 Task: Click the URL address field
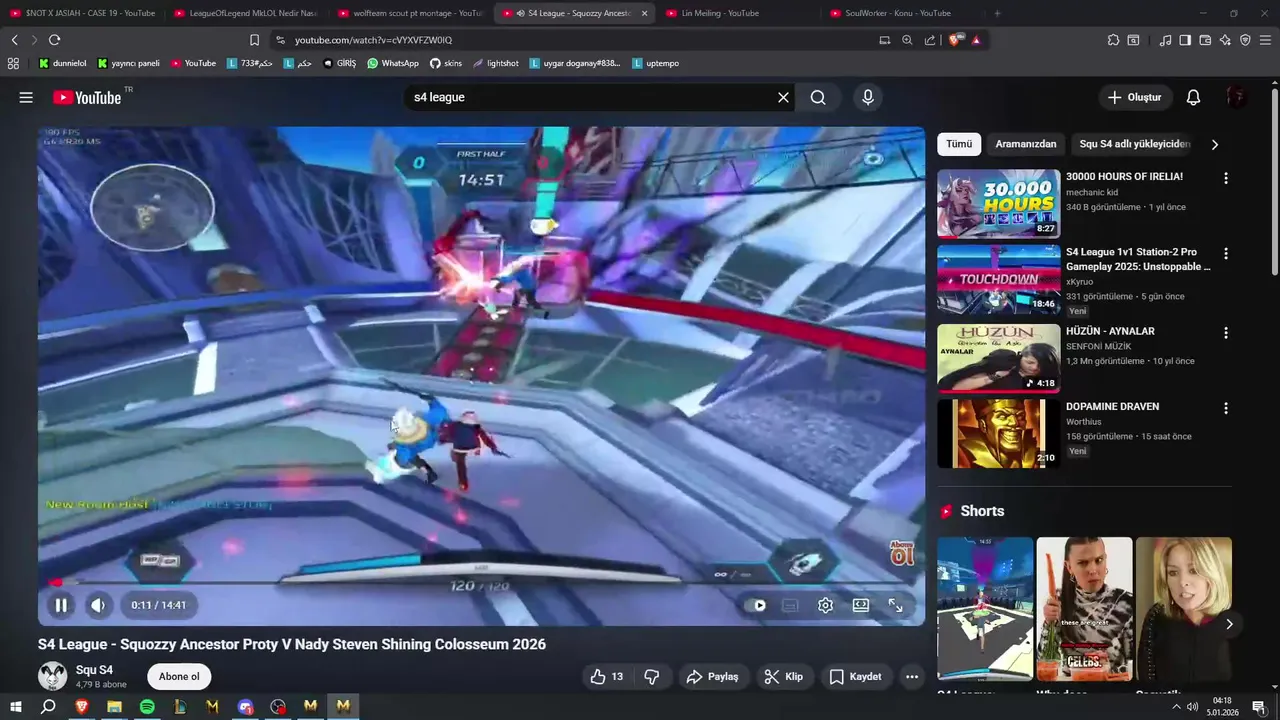click(x=570, y=40)
